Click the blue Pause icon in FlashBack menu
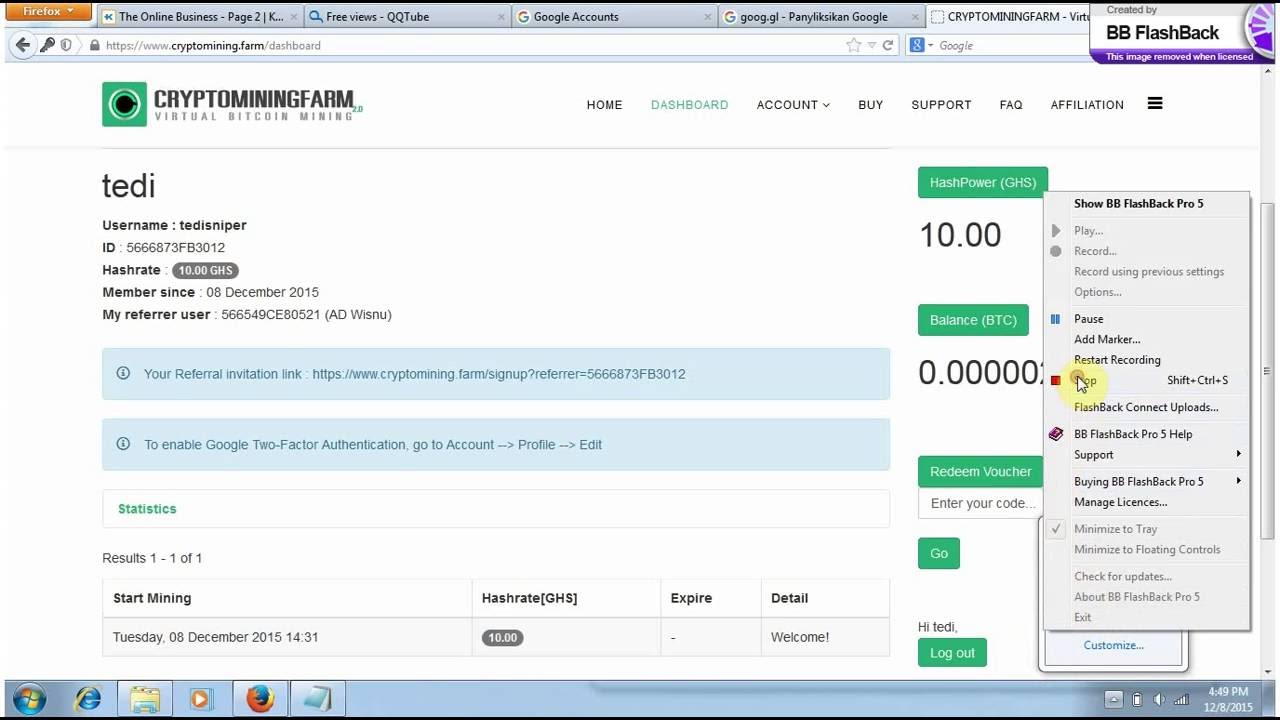Image resolution: width=1280 pixels, height=720 pixels. pyautogui.click(x=1055, y=319)
